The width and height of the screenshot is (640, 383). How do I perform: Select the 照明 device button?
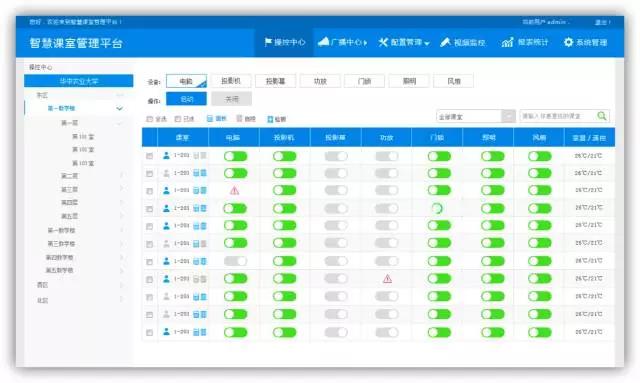(x=409, y=81)
